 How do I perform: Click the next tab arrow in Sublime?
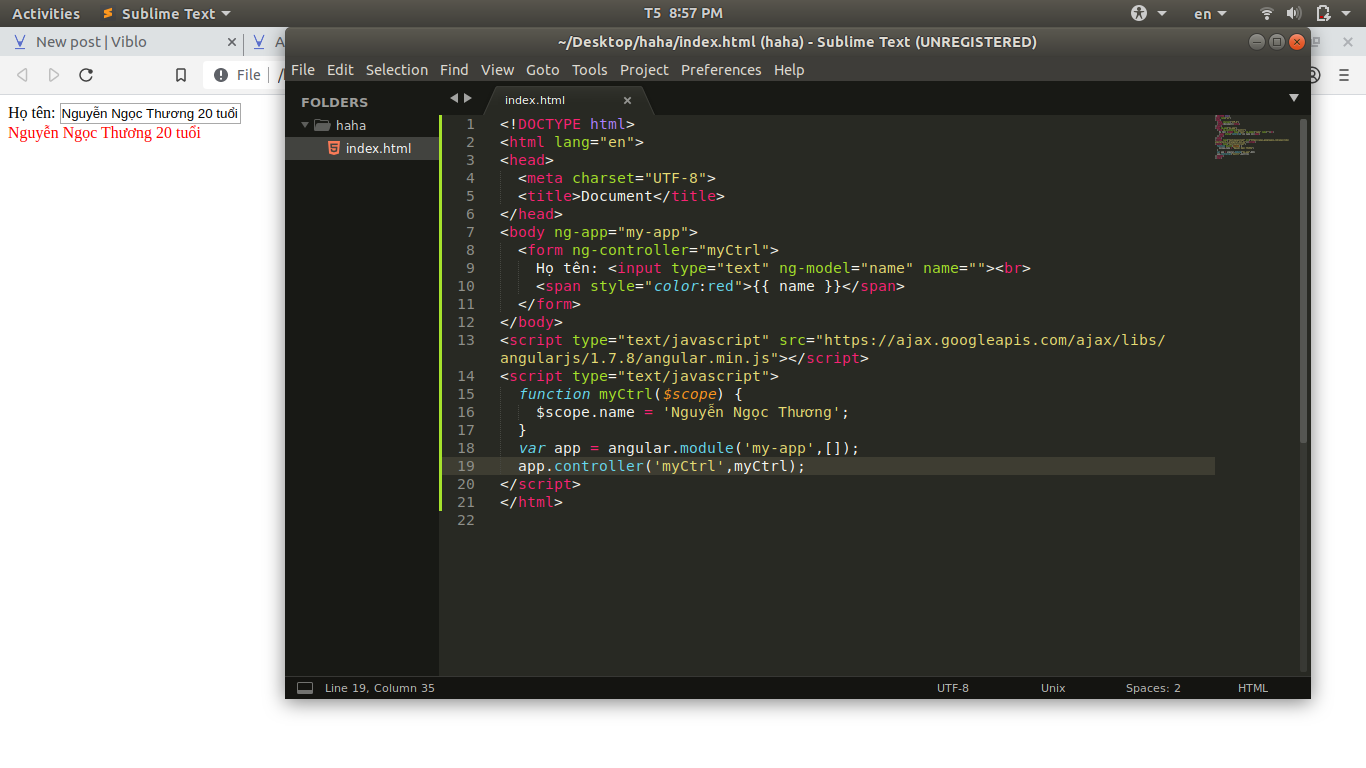[x=468, y=98]
